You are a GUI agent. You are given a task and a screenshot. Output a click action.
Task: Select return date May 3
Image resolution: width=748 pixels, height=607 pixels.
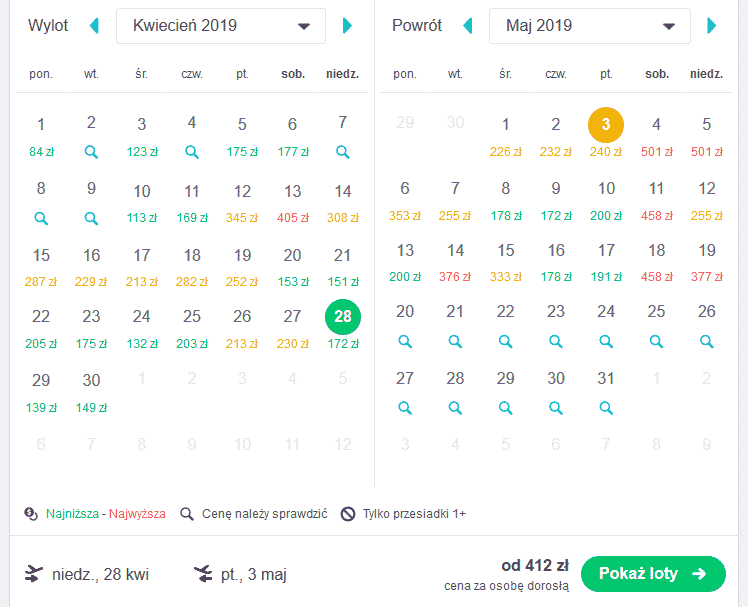606,125
